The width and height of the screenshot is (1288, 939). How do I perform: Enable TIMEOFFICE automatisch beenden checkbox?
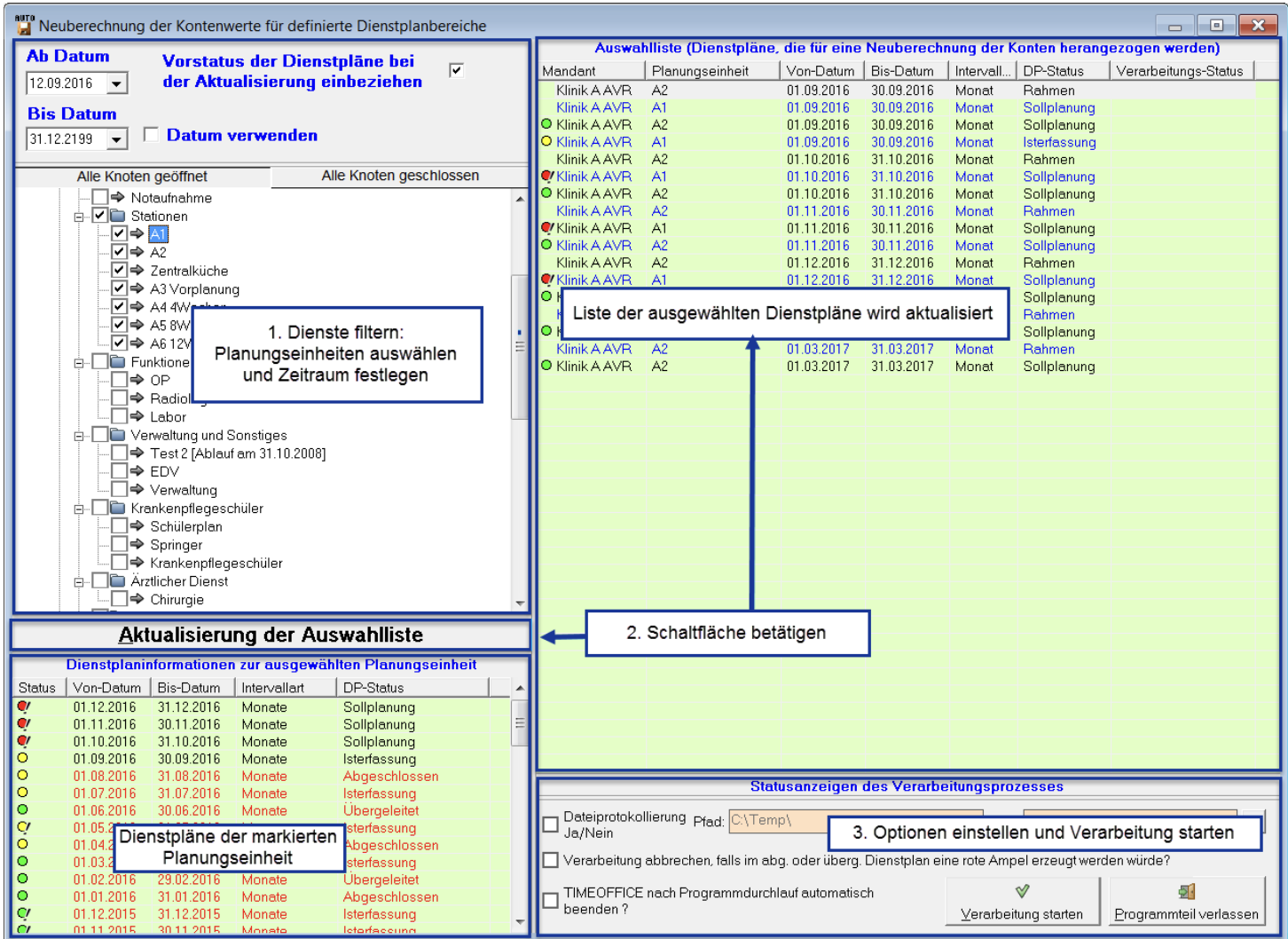tap(551, 900)
